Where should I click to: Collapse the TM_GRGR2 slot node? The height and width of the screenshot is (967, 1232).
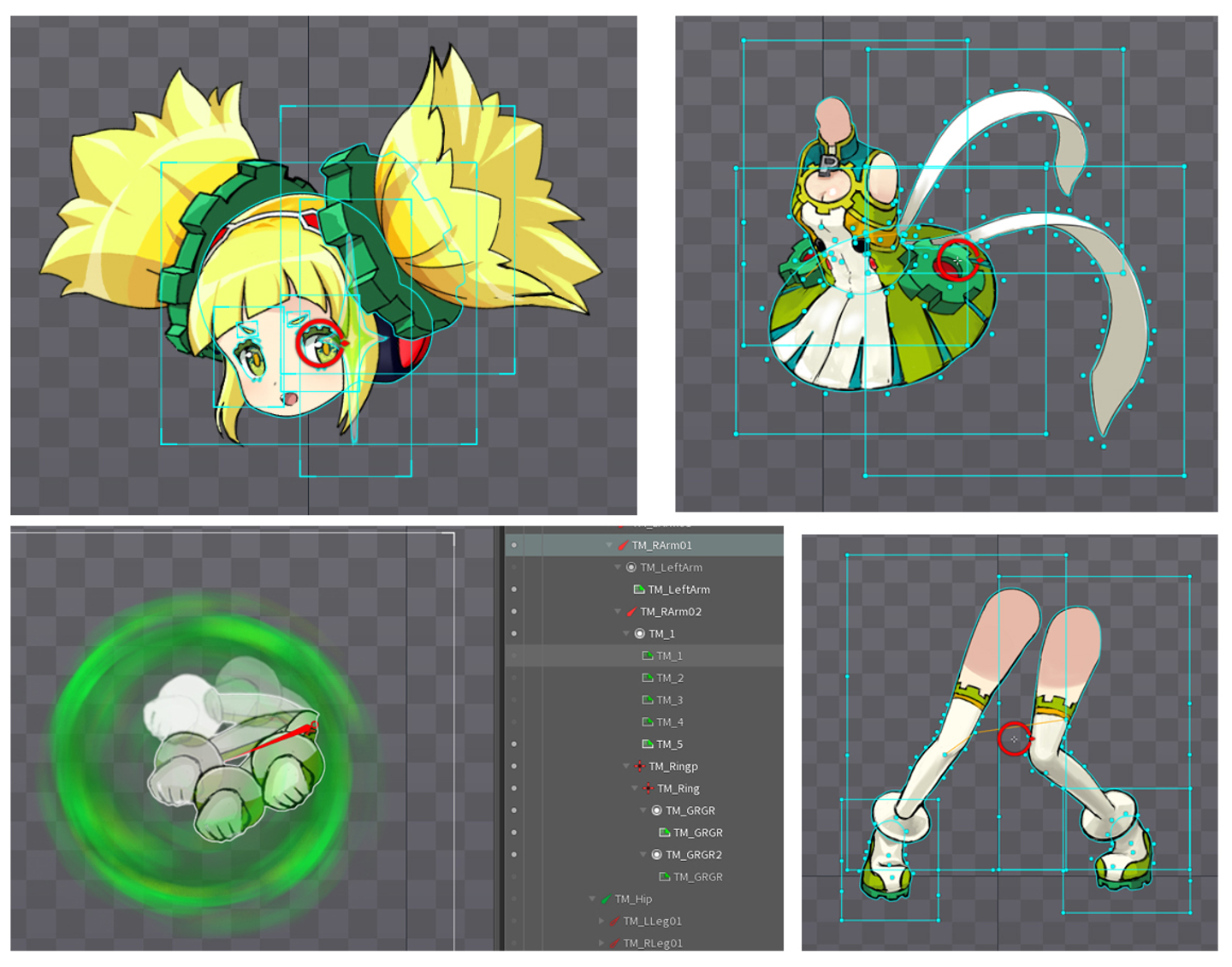click(643, 855)
